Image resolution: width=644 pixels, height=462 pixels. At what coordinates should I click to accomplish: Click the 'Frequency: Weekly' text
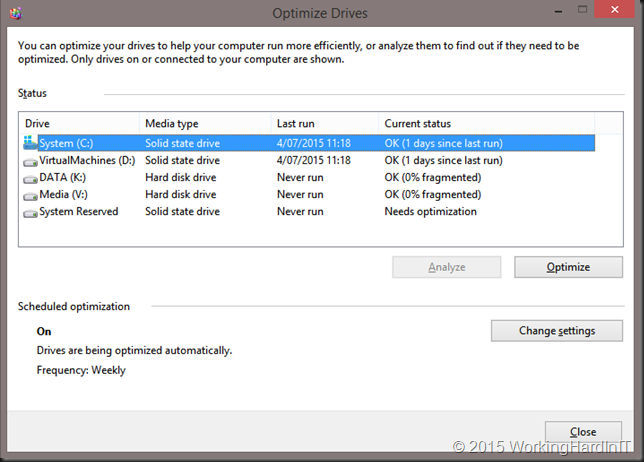coord(81,370)
